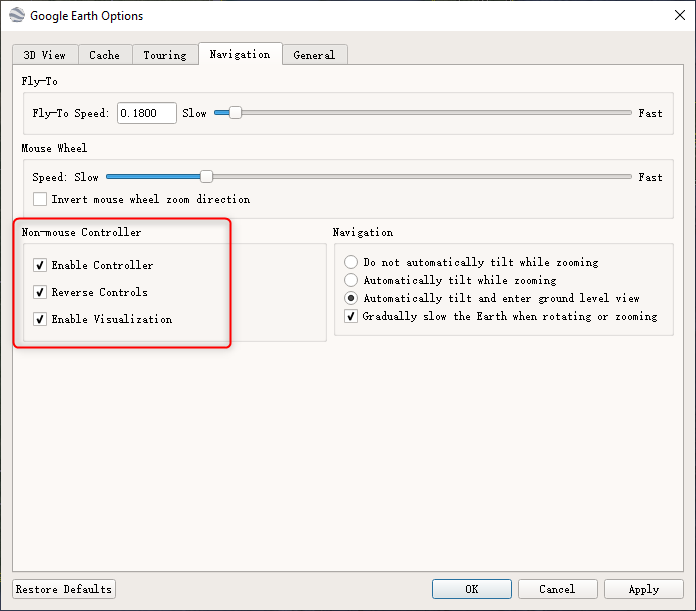This screenshot has width=696, height=611.
Task: Toggle Reverse Controls checkbox
Action: tap(40, 292)
